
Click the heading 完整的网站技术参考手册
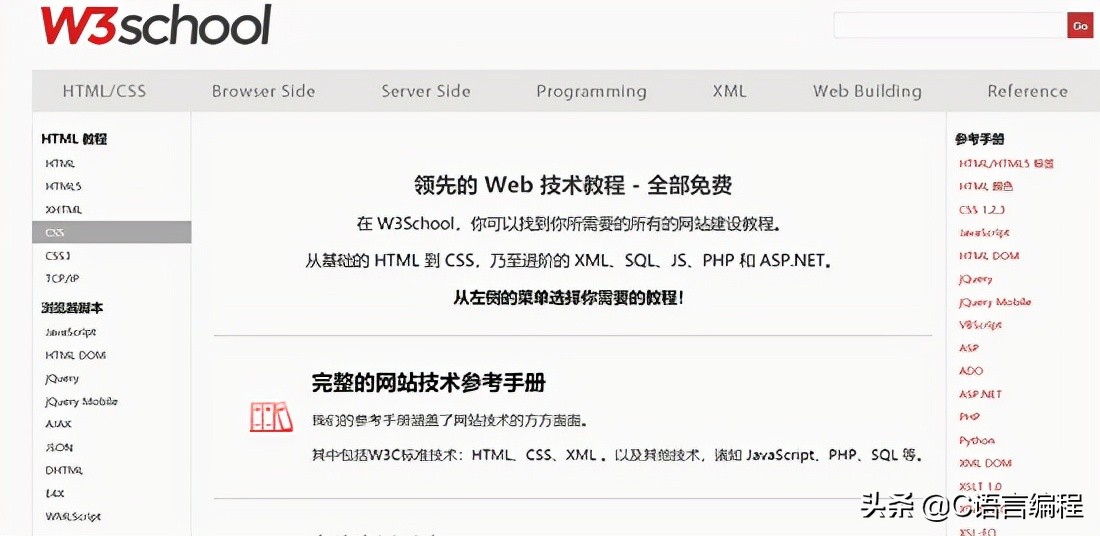(429, 383)
